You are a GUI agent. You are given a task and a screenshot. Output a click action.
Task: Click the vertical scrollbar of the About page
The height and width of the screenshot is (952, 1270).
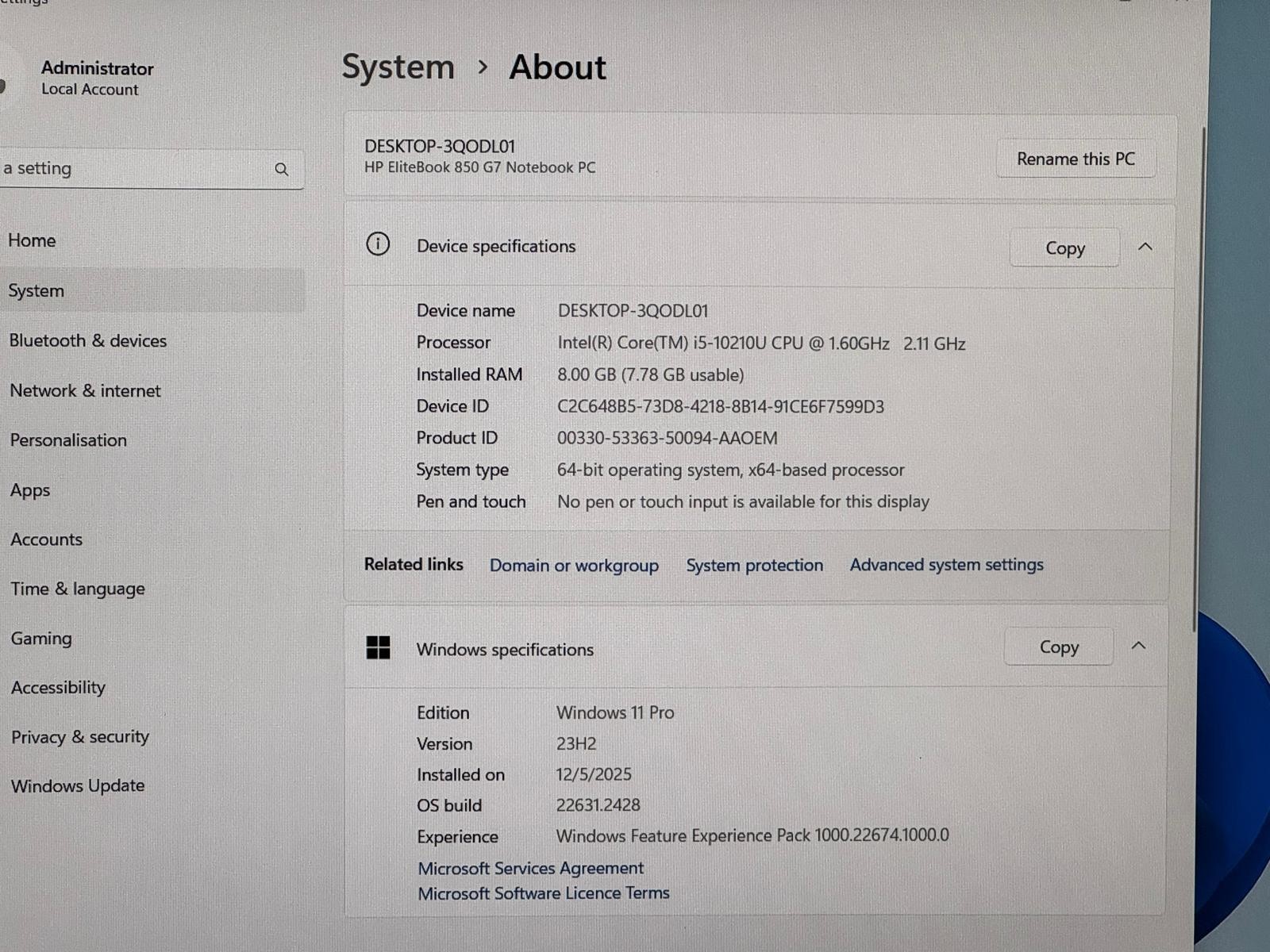coord(1199,379)
